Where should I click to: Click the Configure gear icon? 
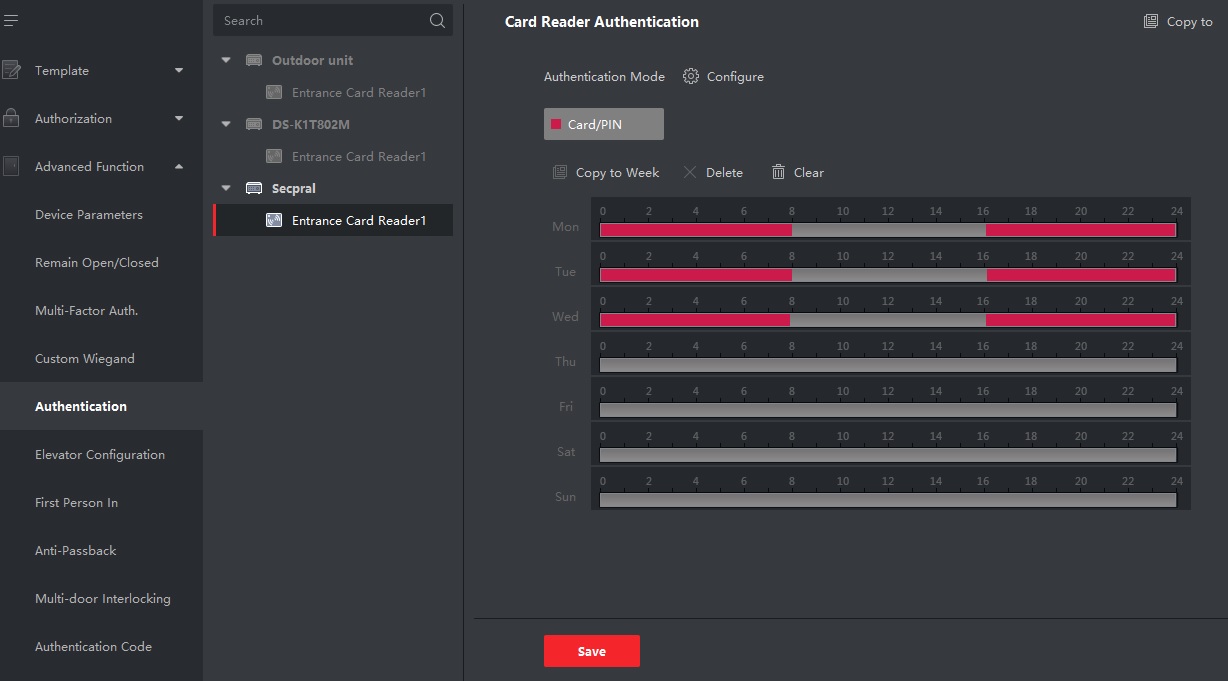pos(690,77)
